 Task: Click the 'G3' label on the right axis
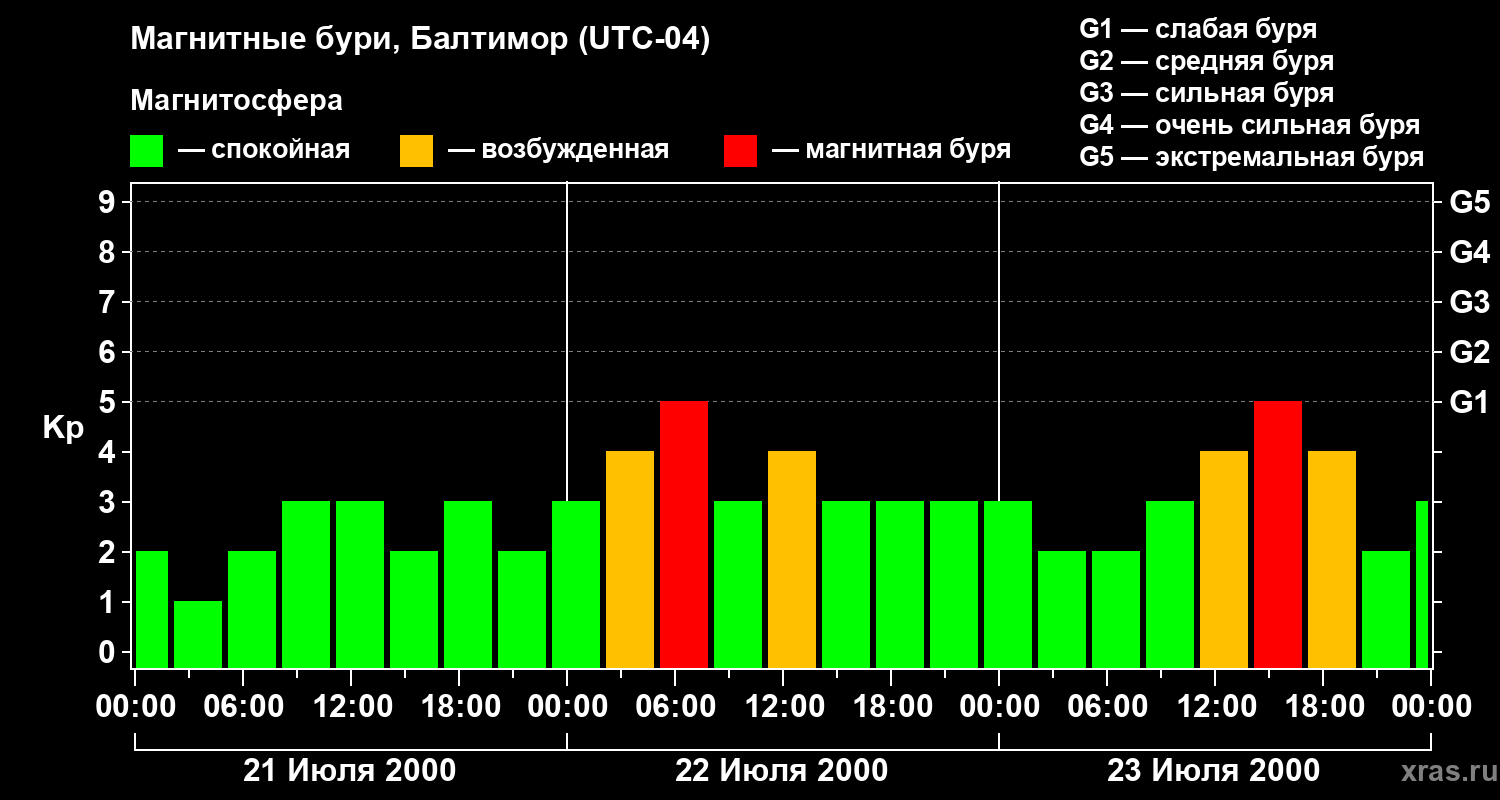[x=1470, y=302]
